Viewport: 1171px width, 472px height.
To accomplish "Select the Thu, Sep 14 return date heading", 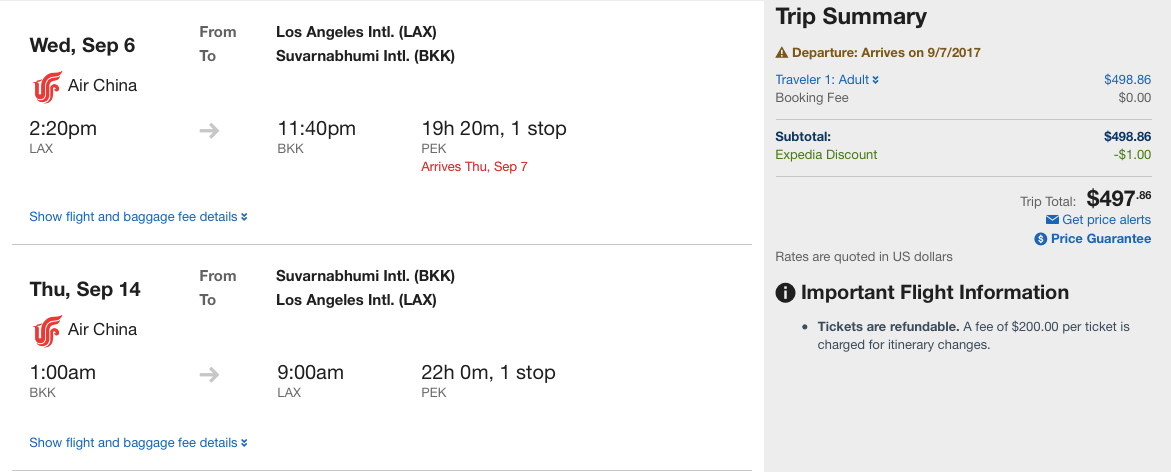I will click(85, 290).
